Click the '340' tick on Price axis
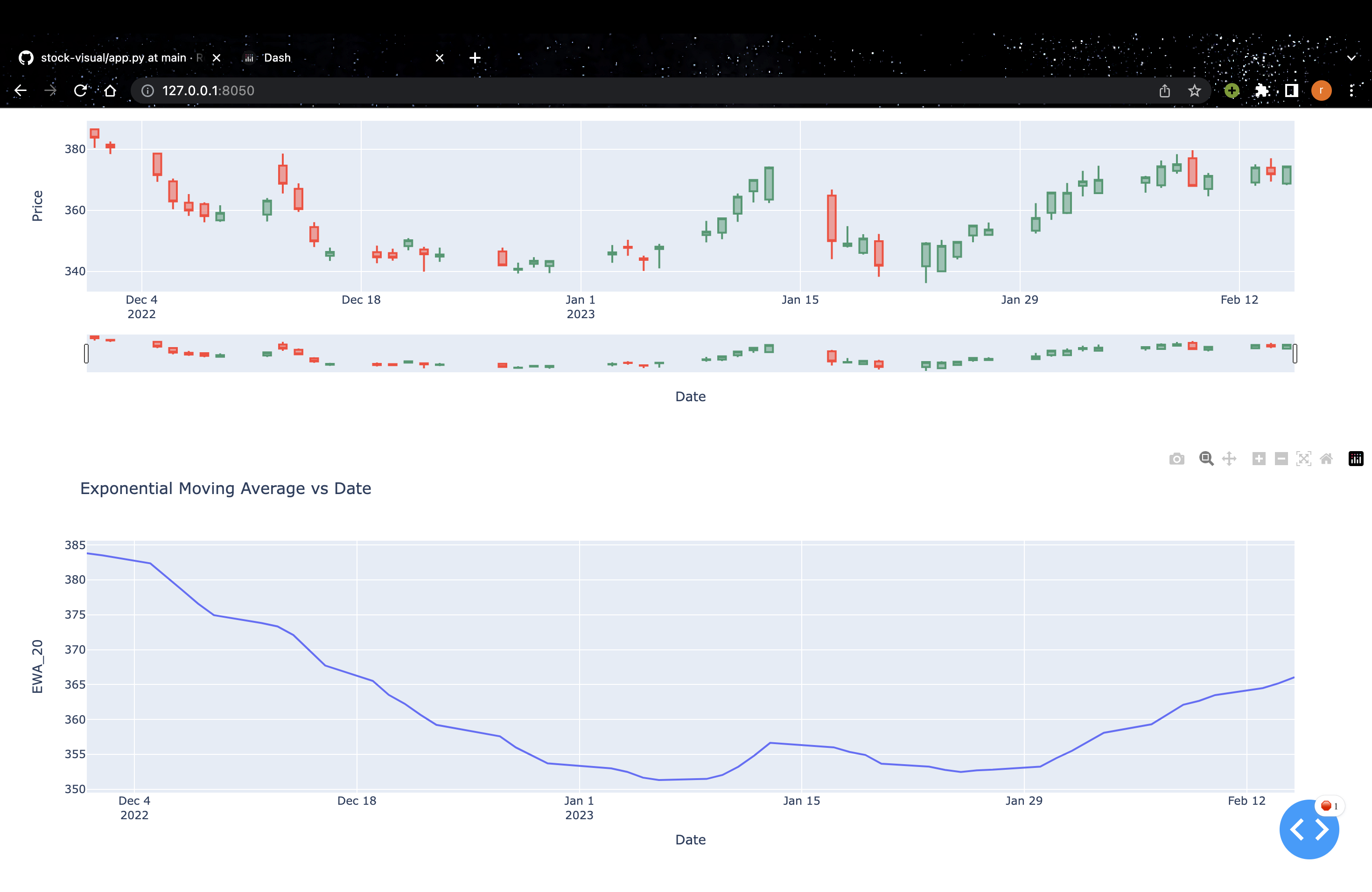 pos(75,272)
